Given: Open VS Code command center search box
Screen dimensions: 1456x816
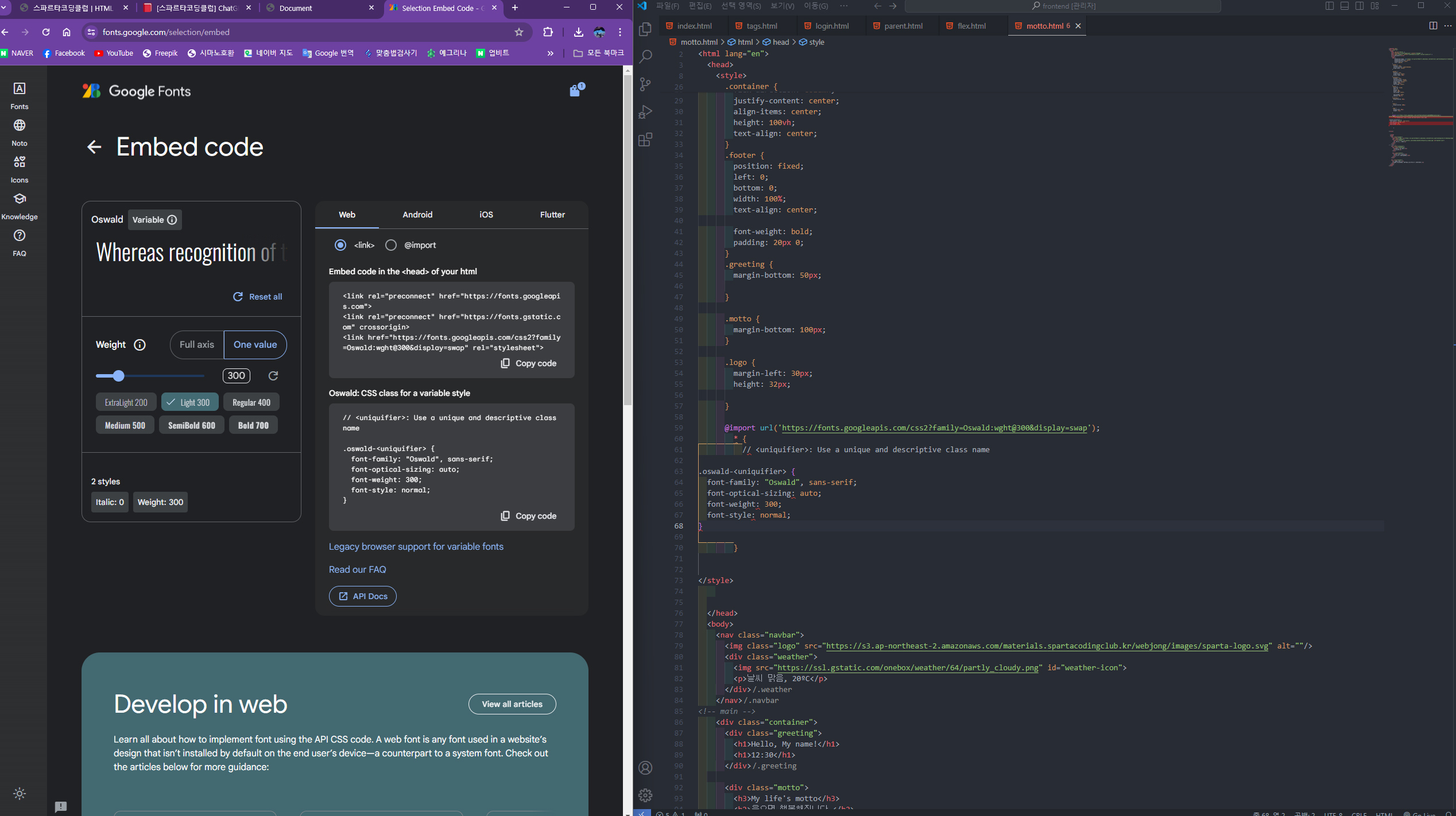Looking at the screenshot, I should pyautogui.click(x=1063, y=6).
